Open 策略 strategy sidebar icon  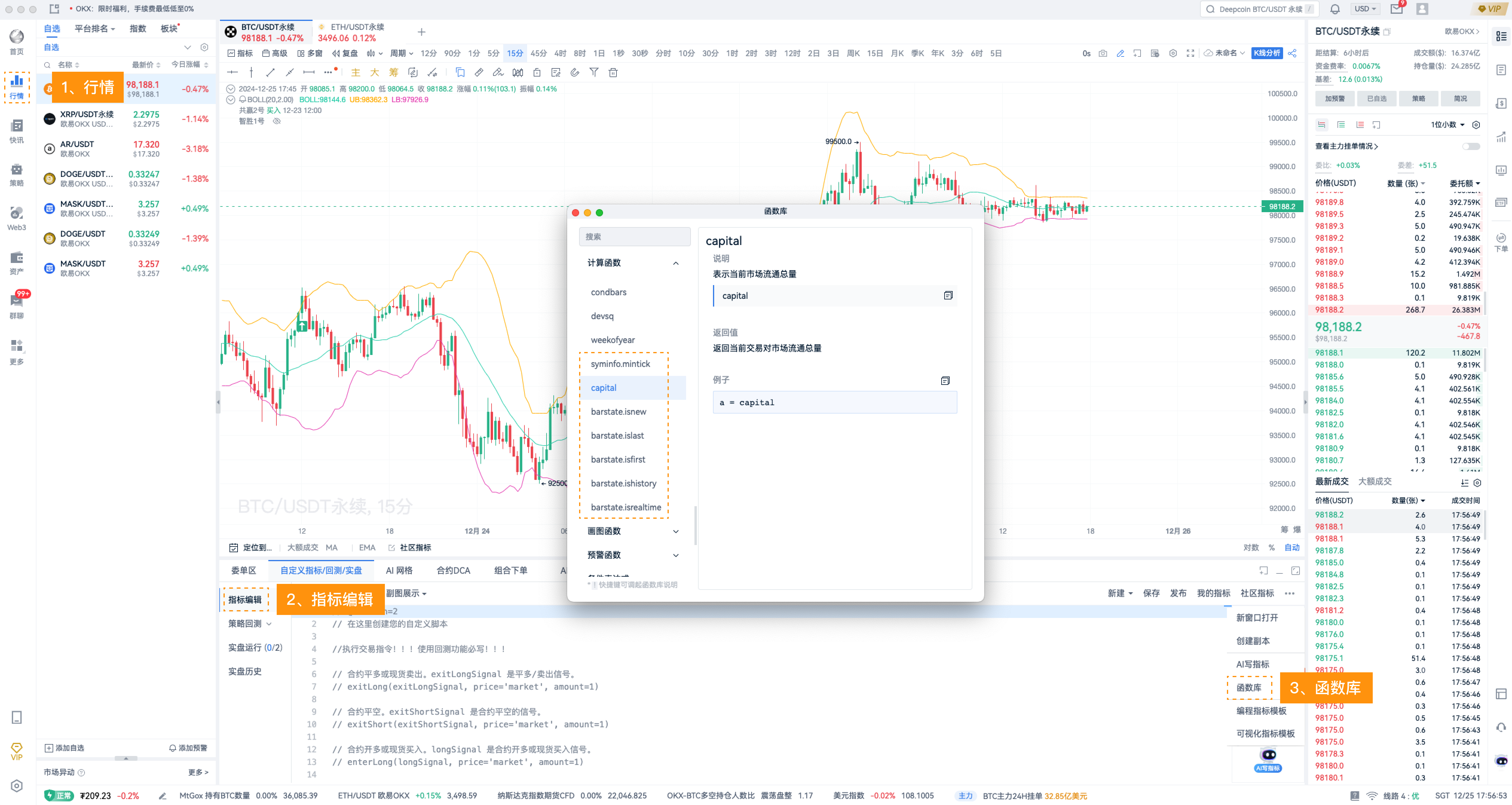[17, 175]
